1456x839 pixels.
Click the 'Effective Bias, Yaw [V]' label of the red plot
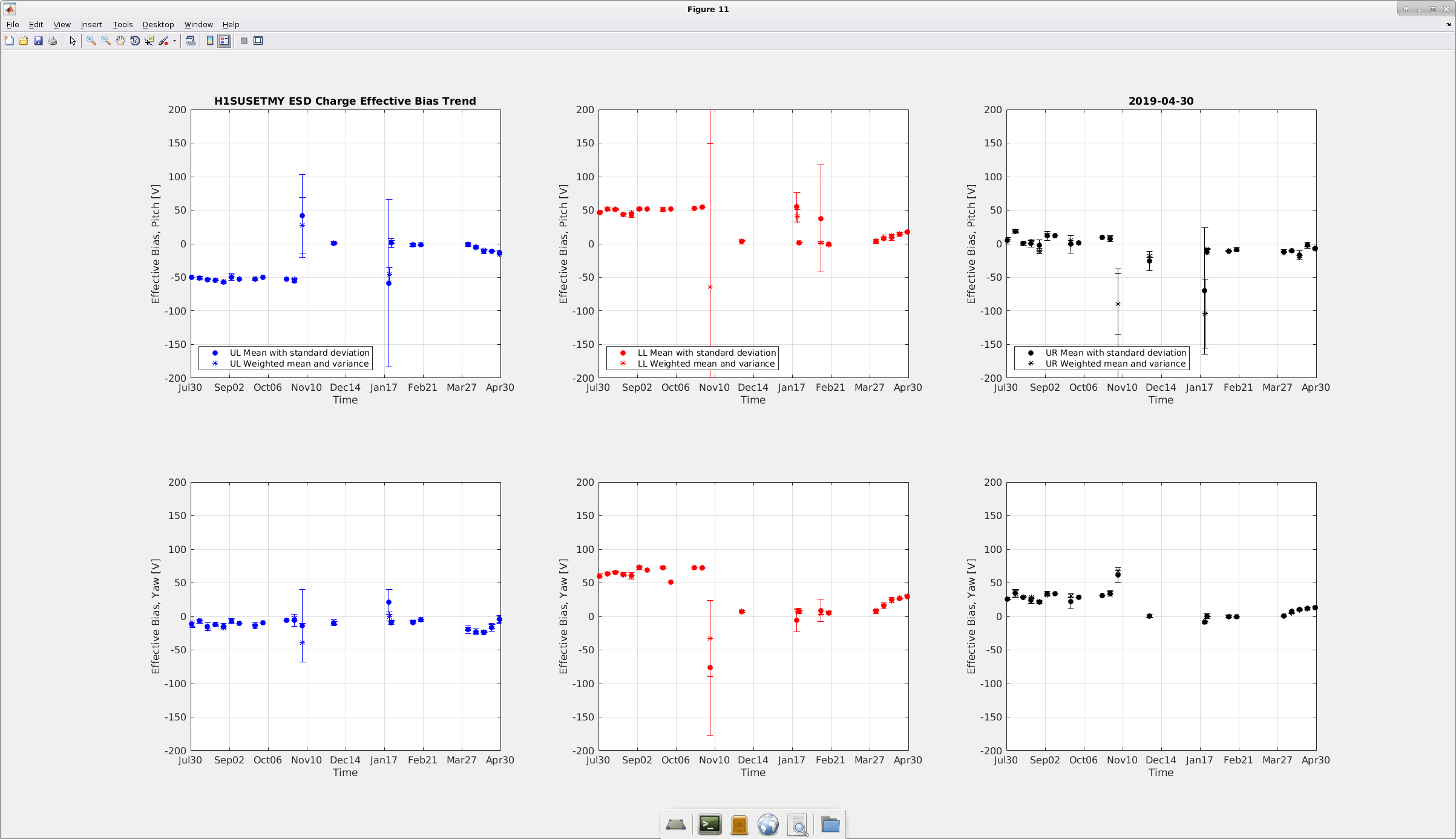563,616
